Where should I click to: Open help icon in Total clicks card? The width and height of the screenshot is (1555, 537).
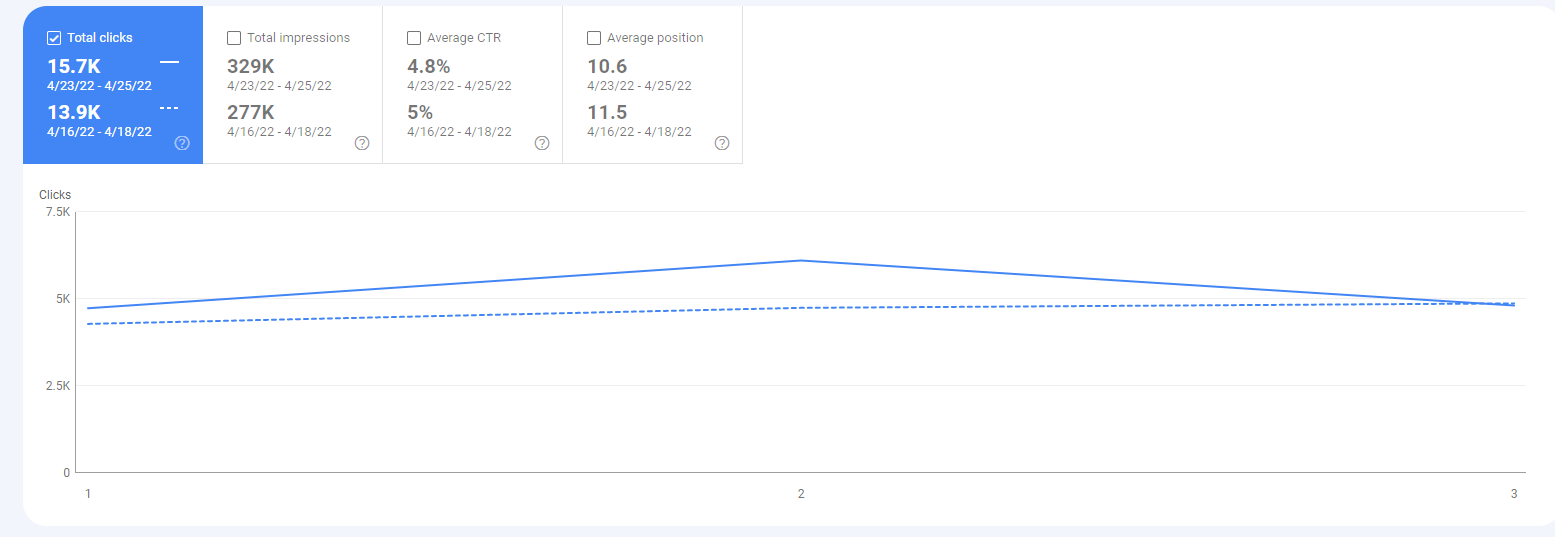coord(182,143)
